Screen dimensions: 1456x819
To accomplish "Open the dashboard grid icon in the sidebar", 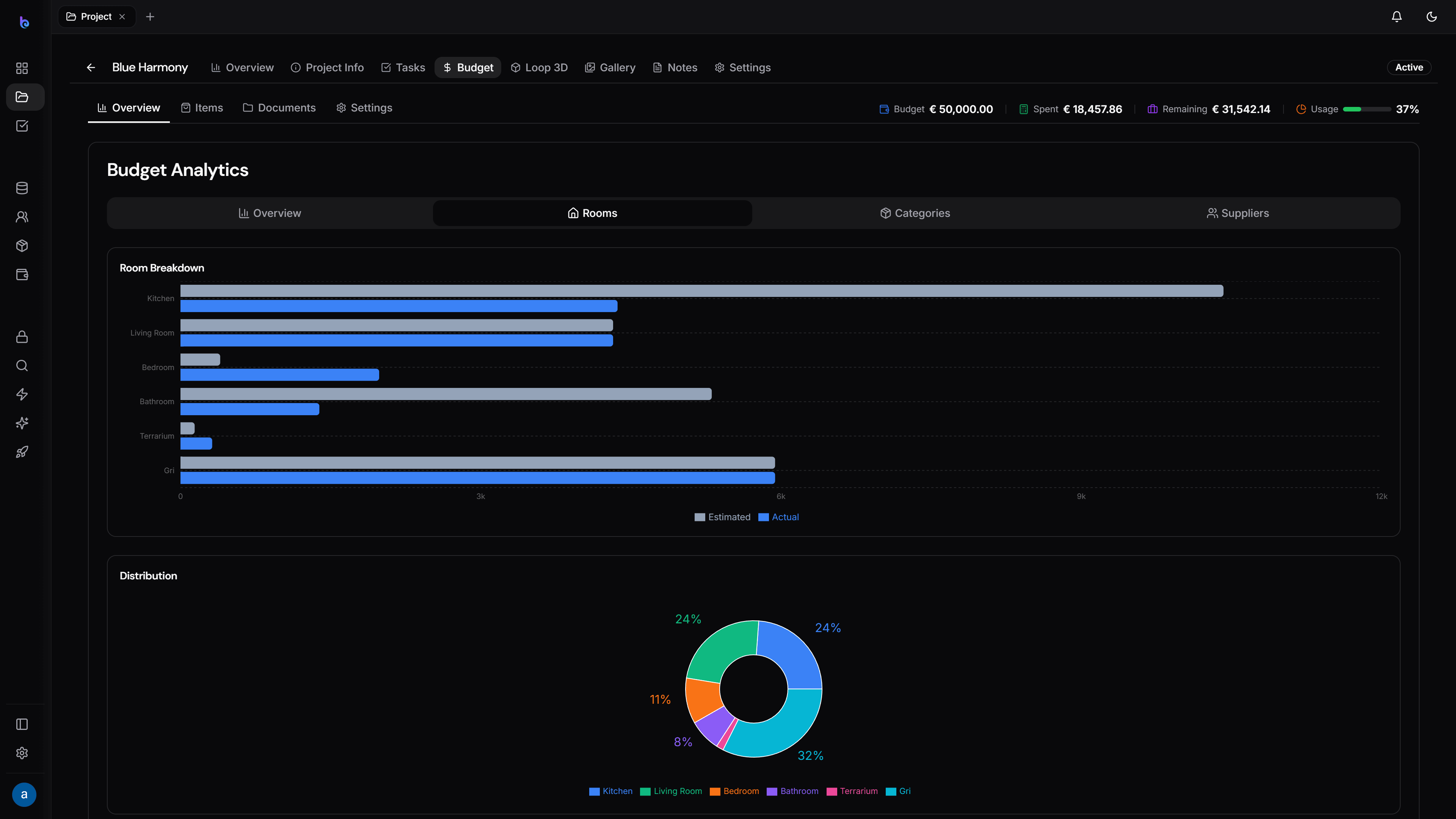I will tap(22, 68).
